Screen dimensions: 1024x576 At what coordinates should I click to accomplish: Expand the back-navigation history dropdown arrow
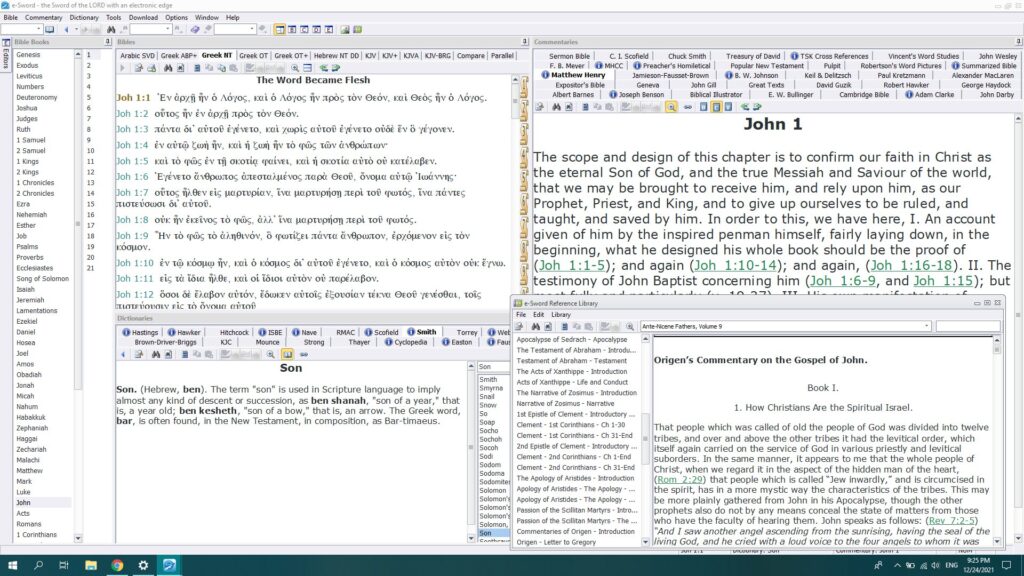[x=76, y=29]
